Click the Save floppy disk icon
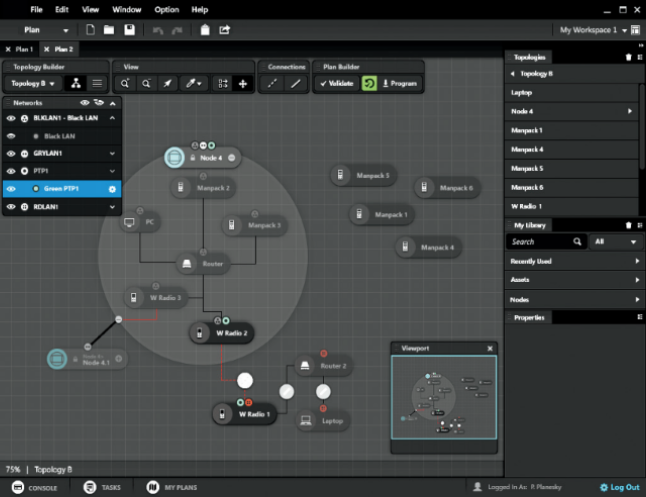Image resolution: width=646 pixels, height=497 pixels. click(129, 30)
